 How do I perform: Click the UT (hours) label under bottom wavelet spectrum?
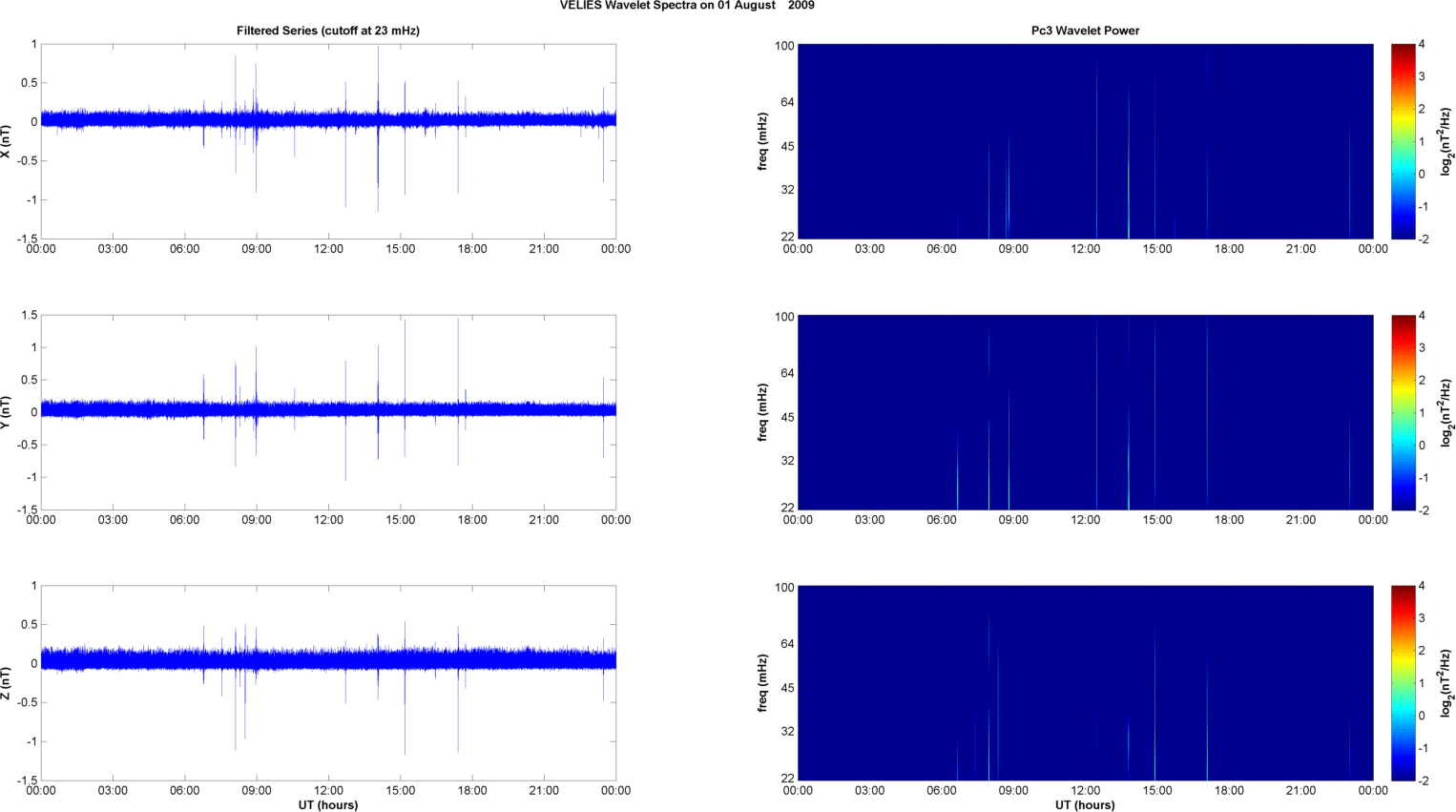[1085, 805]
